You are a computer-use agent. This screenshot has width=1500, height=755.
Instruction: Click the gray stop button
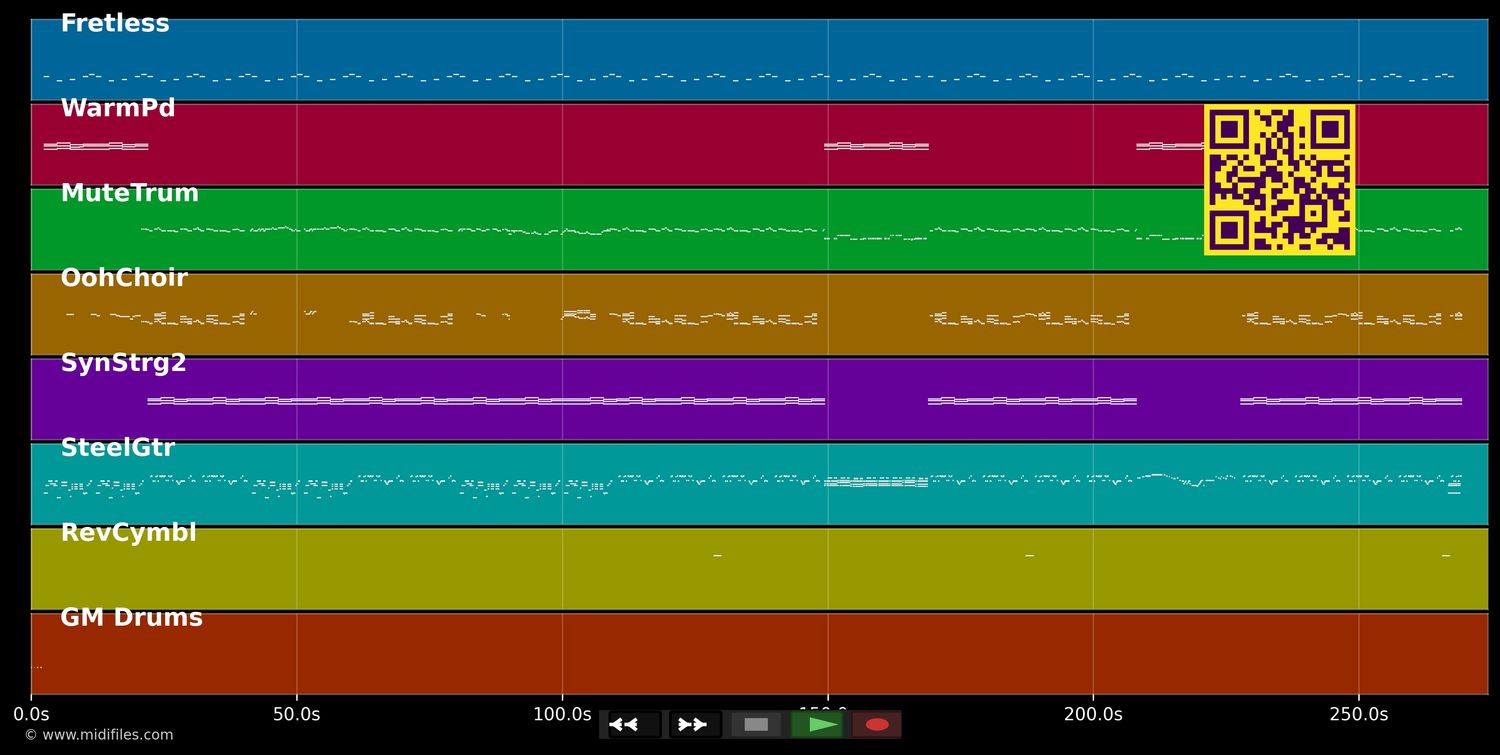coord(756,725)
